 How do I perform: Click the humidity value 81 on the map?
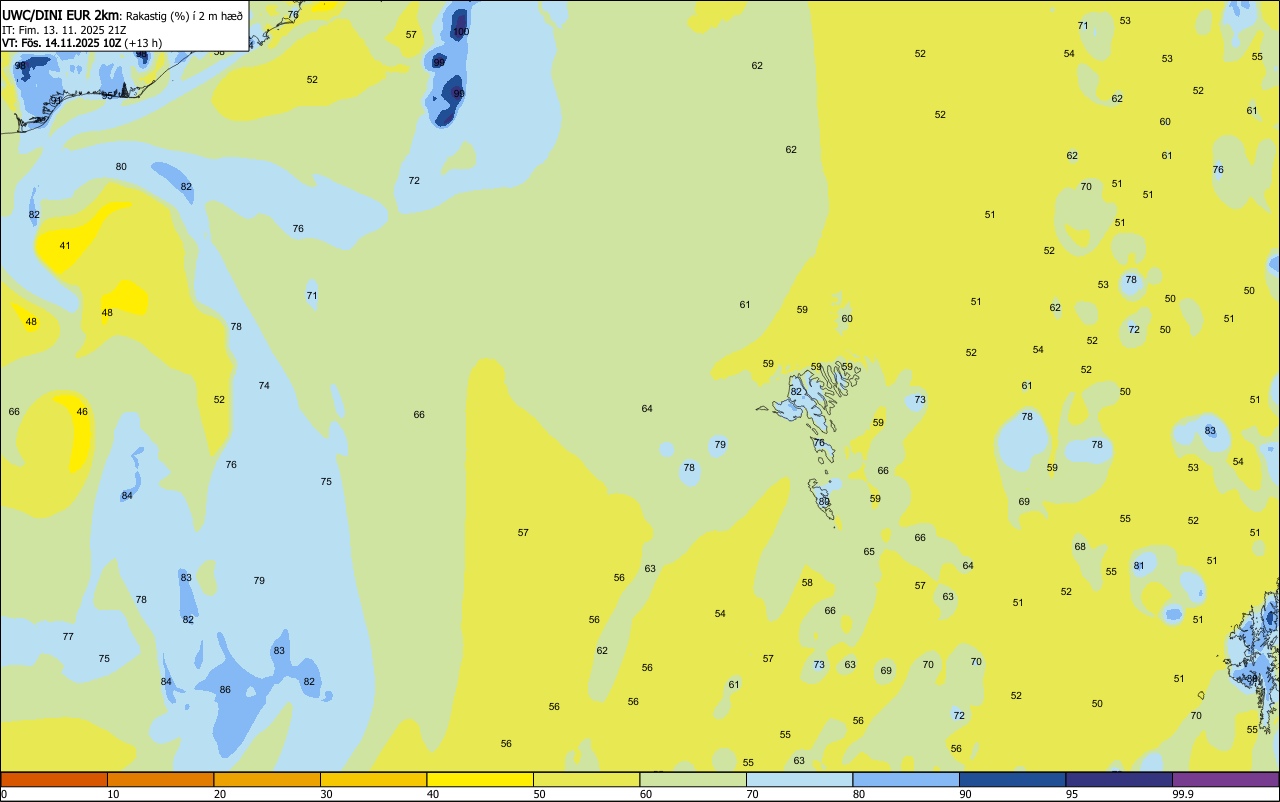[x=1139, y=566]
